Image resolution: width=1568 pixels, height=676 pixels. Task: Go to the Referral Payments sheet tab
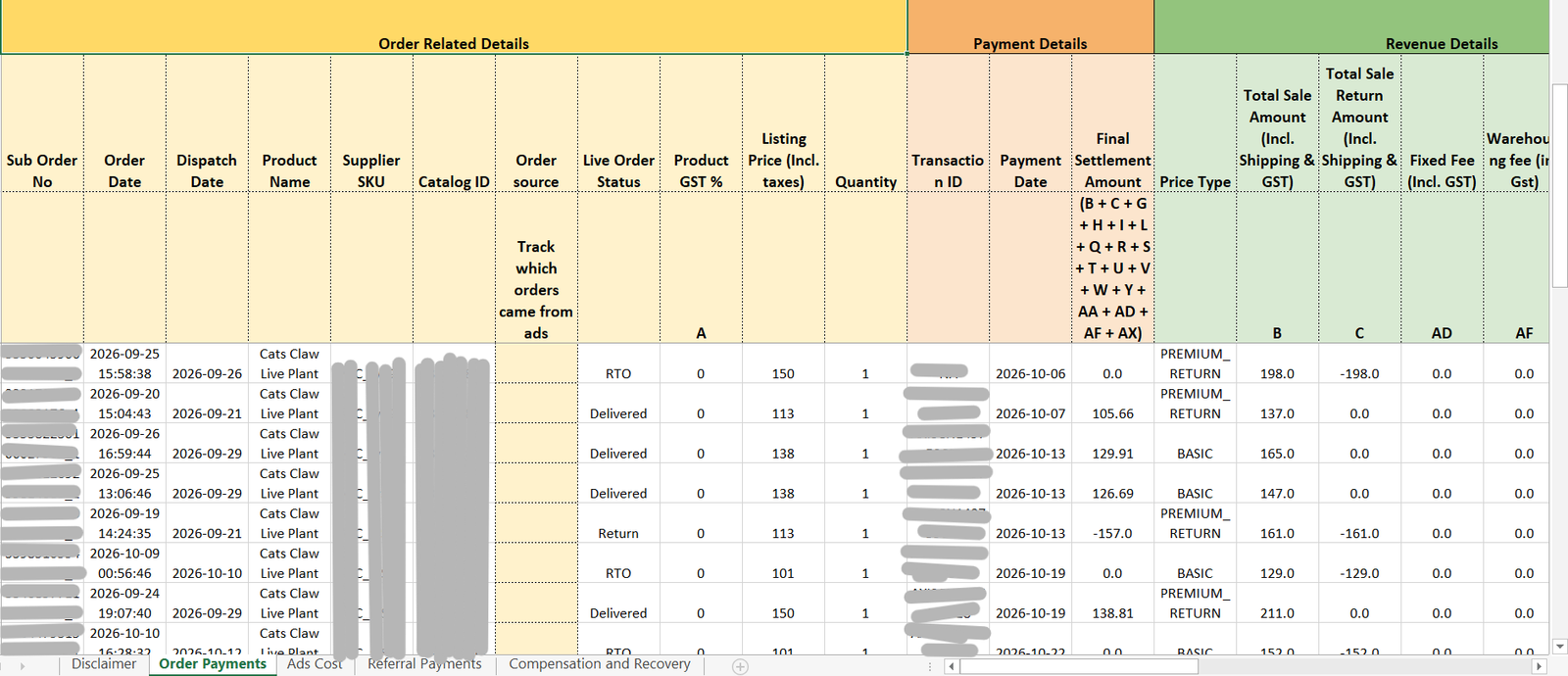coord(424,664)
